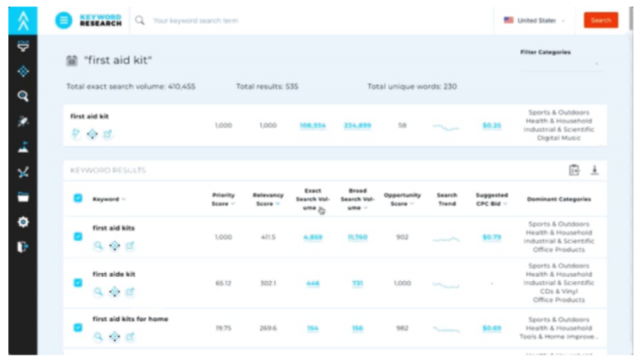The height and width of the screenshot is (361, 640).
Task: Click broad volume 11,760 for first aid kits
Action: tap(358, 237)
